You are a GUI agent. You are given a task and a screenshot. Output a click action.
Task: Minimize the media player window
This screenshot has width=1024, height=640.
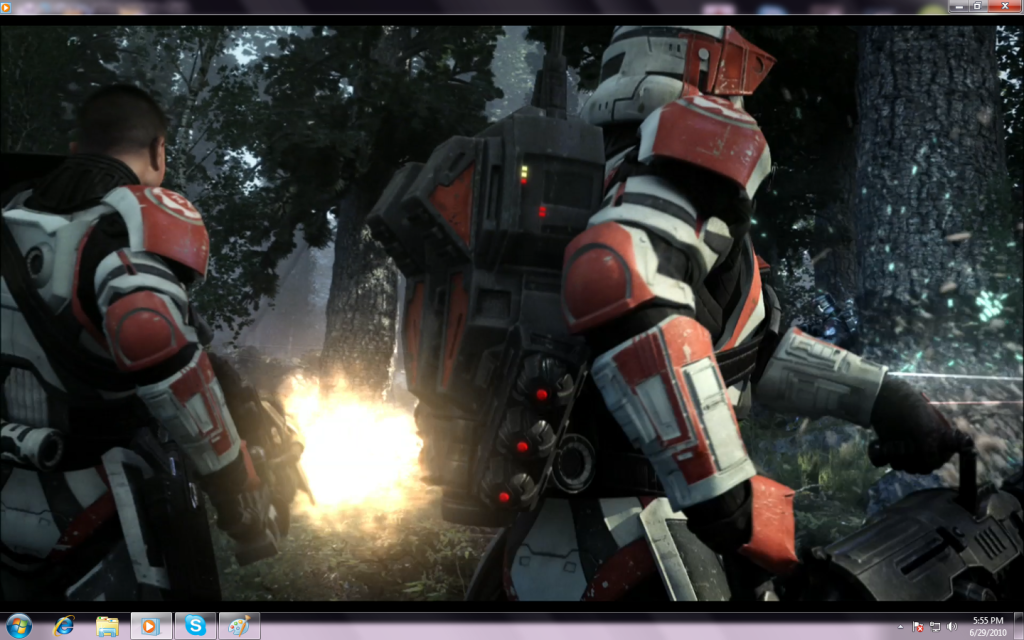click(x=959, y=6)
